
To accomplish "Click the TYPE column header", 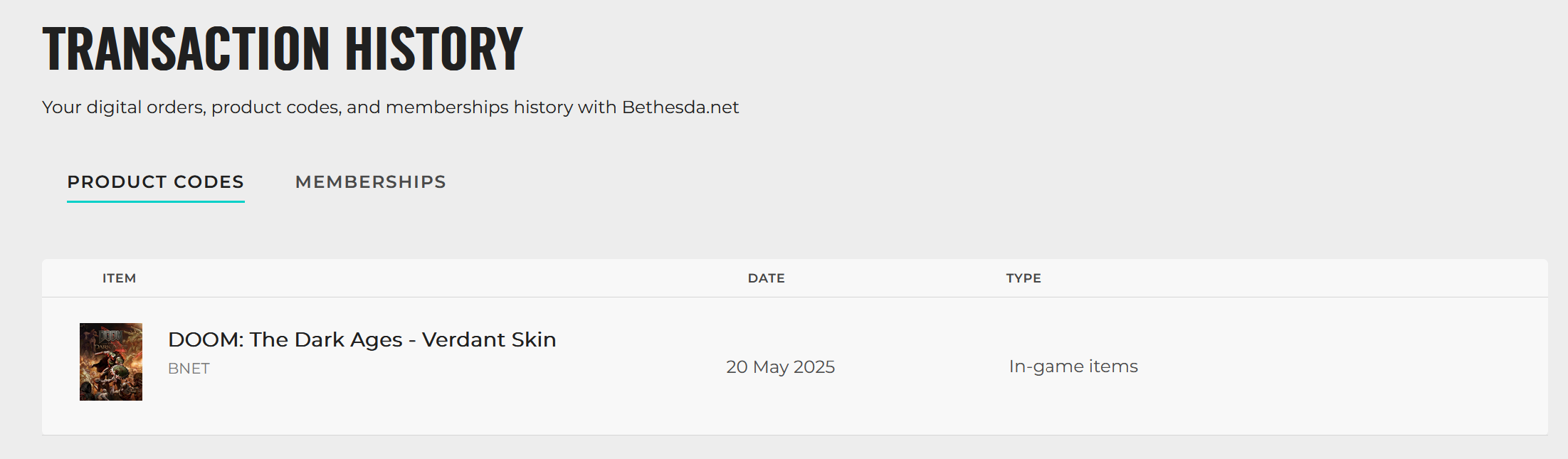I will [x=1023, y=278].
